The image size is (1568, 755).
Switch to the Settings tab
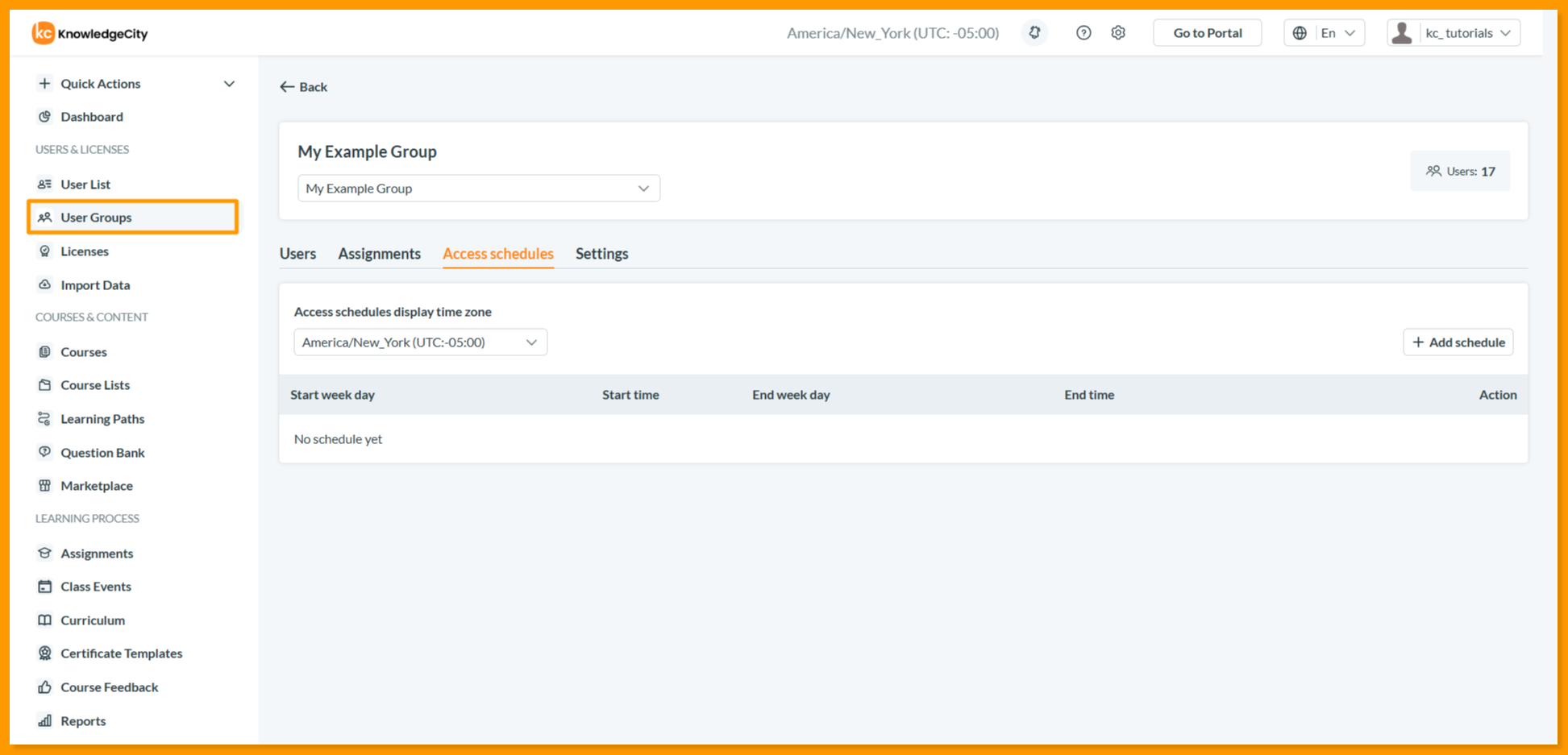[x=601, y=253]
